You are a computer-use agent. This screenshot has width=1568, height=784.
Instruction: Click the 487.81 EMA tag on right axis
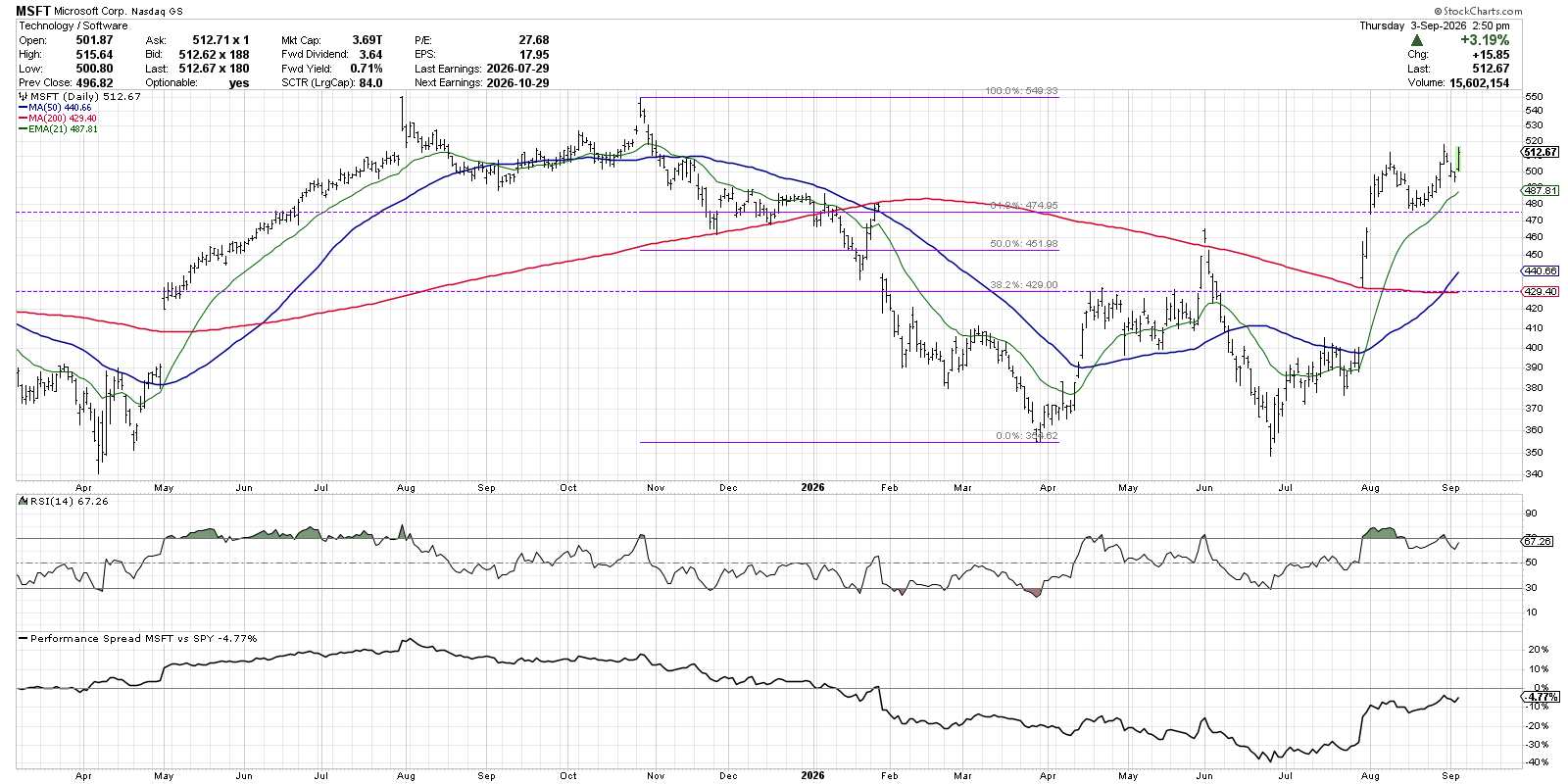coord(1541,191)
